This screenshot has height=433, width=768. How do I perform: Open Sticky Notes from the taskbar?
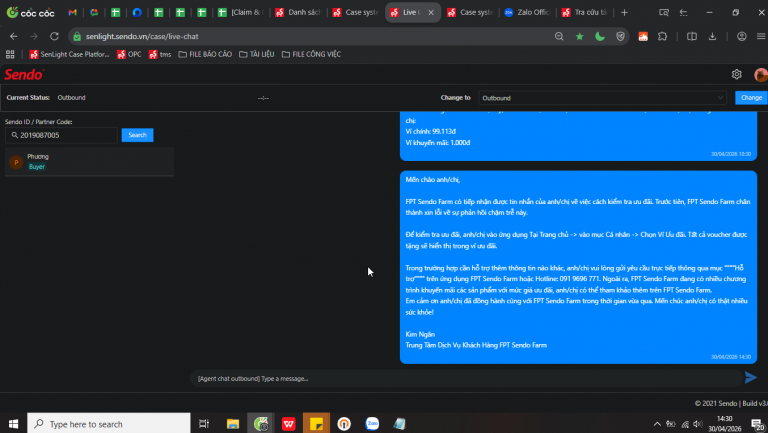pyautogui.click(x=316, y=424)
